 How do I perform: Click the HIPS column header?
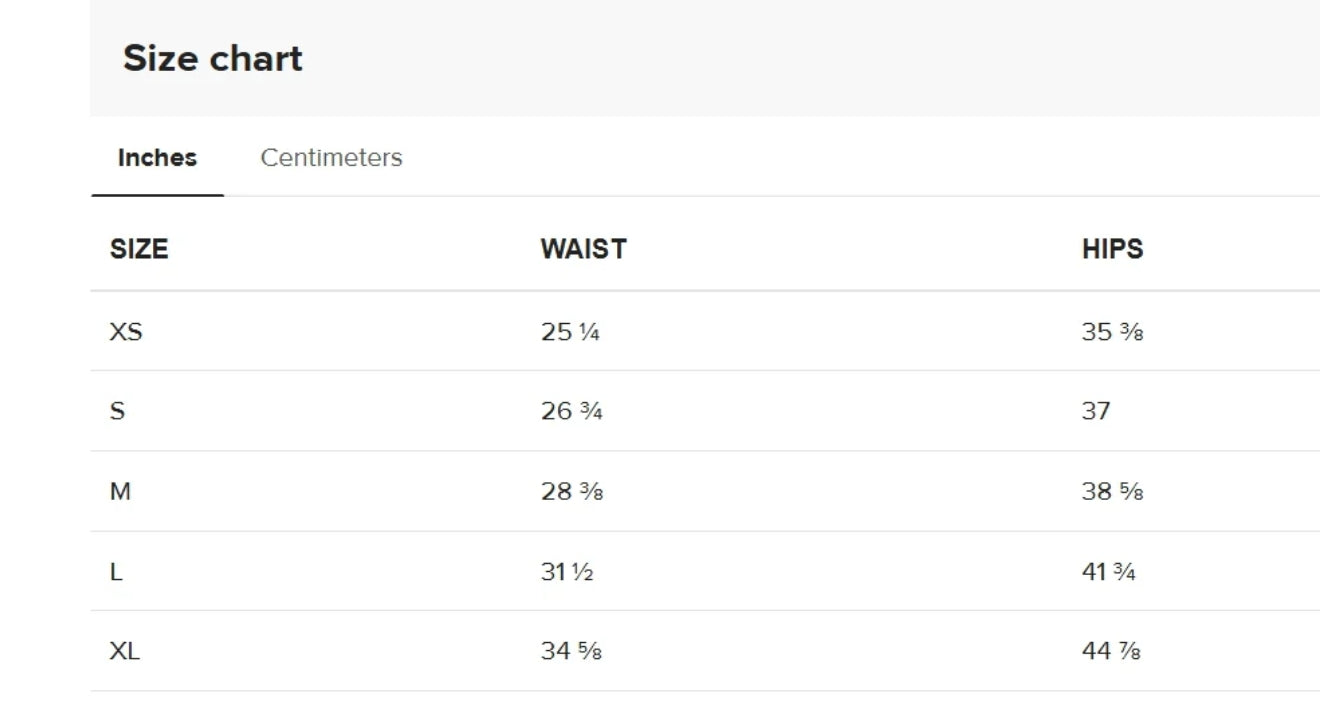1112,249
